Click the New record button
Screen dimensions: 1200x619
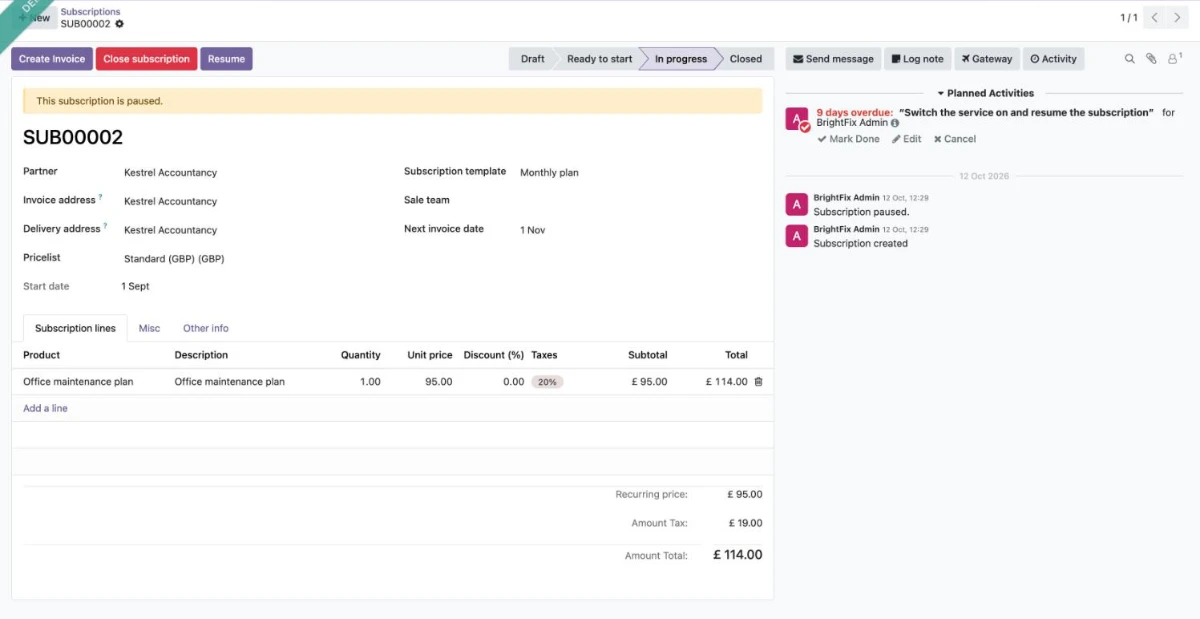point(34,17)
